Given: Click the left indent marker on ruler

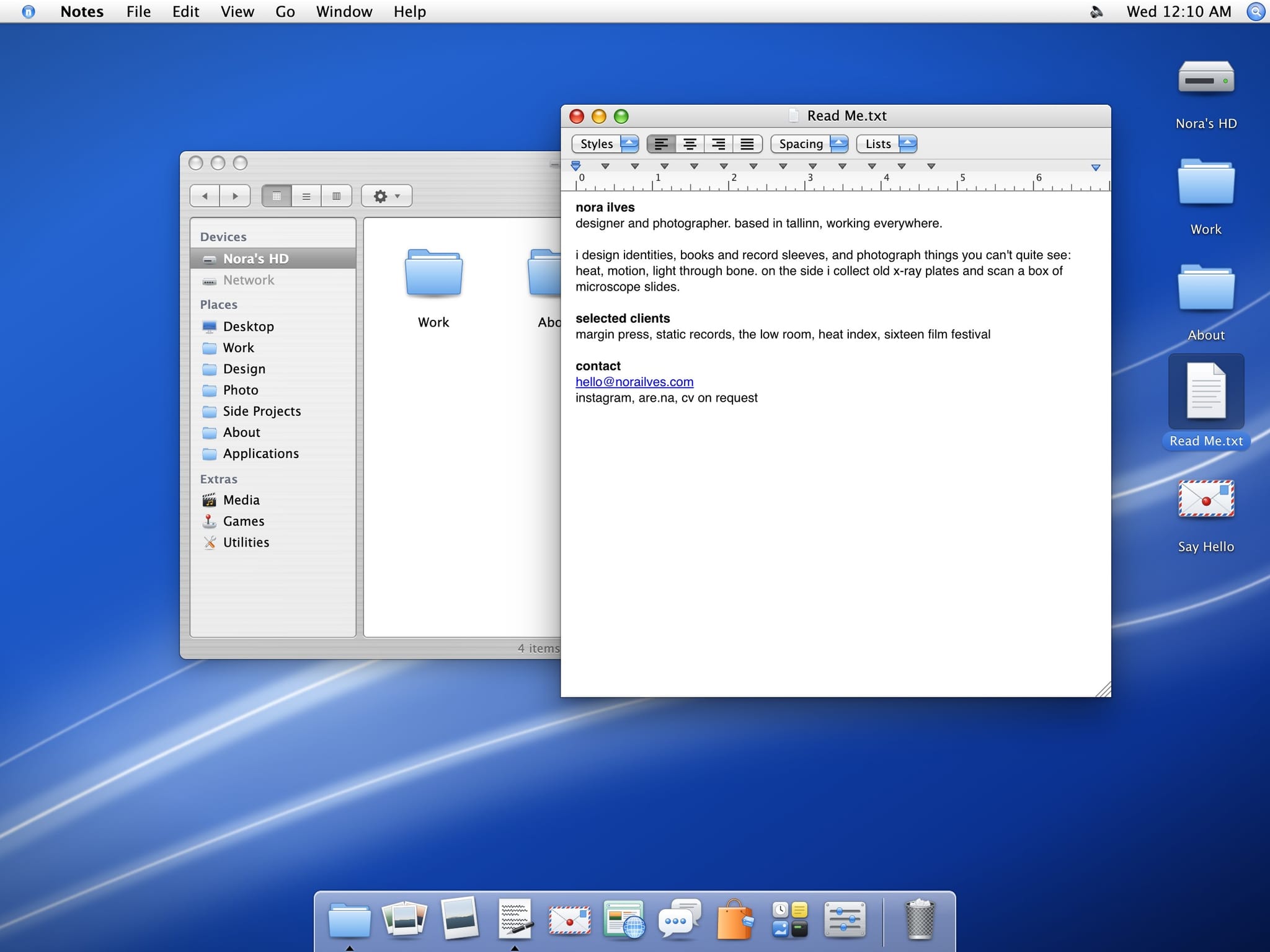Looking at the screenshot, I should 575,165.
